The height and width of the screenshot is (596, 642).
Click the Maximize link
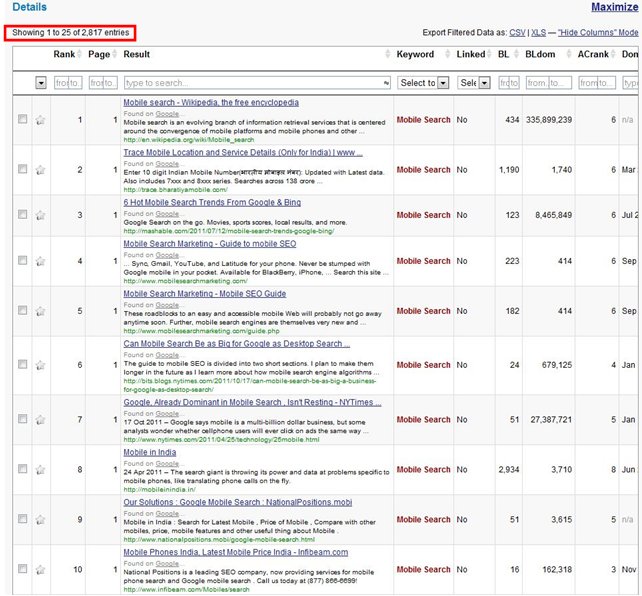point(613,8)
